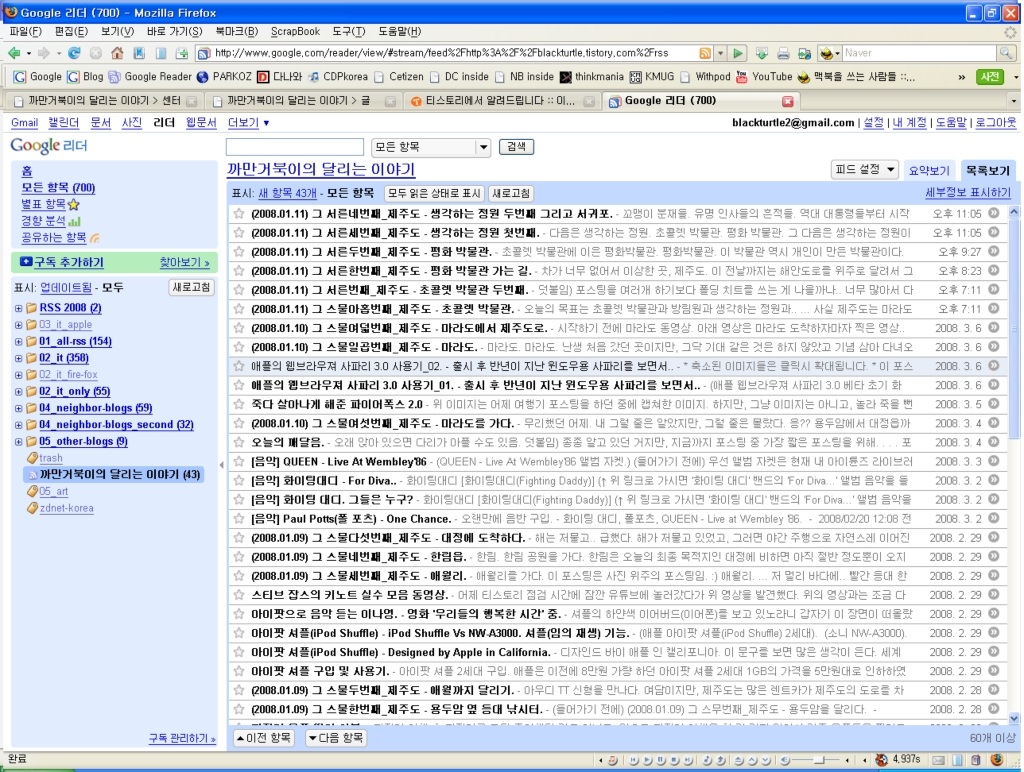Collapse the sidebar with the divider arrow
Image resolution: width=1024 pixels, height=772 pixels.
pyautogui.click(x=222, y=464)
